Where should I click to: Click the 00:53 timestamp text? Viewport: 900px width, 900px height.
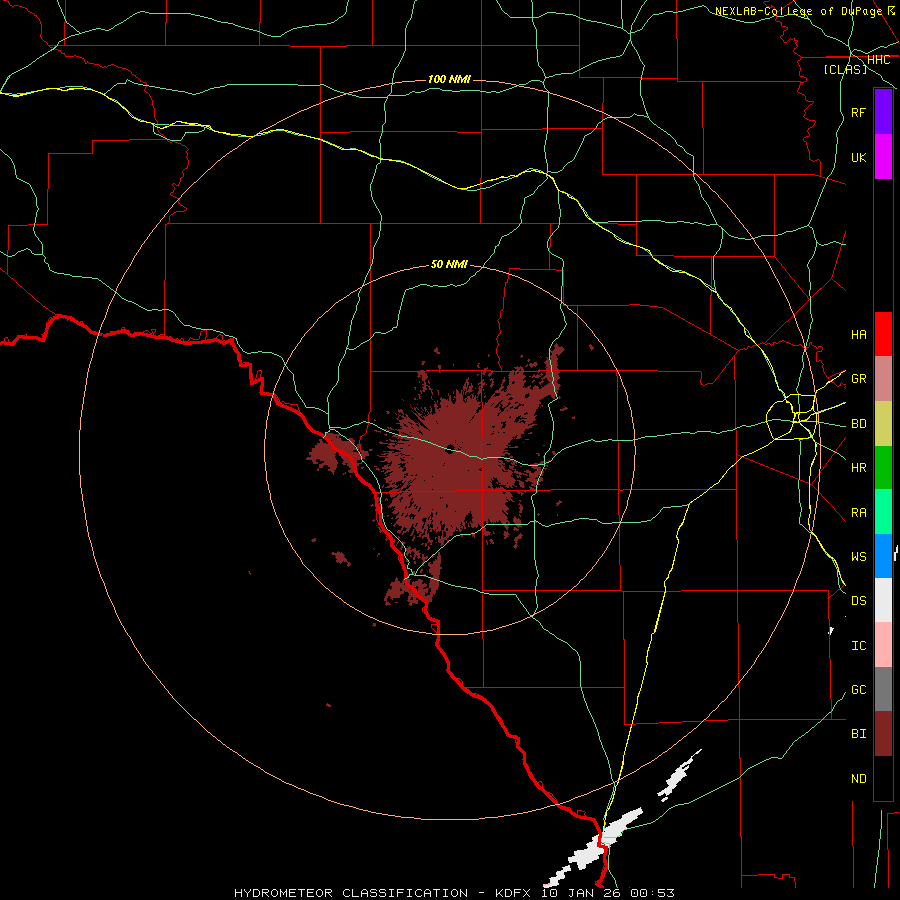652,893
